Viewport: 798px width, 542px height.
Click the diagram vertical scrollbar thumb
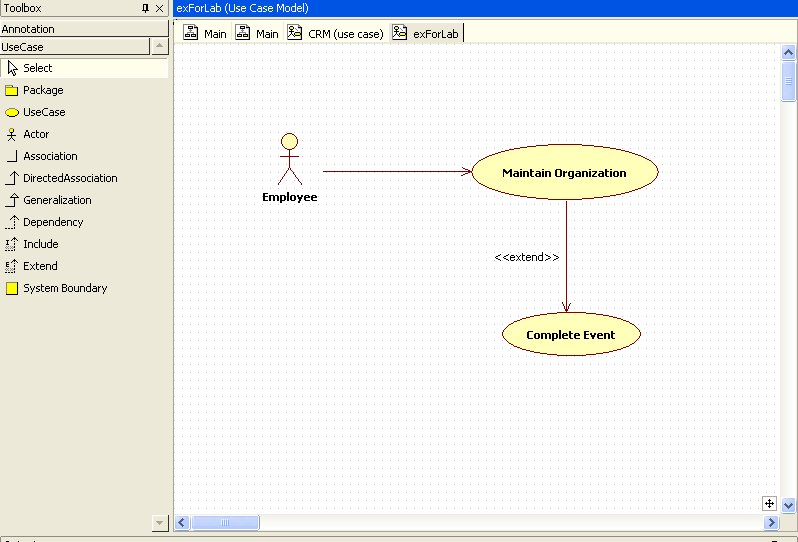(788, 81)
